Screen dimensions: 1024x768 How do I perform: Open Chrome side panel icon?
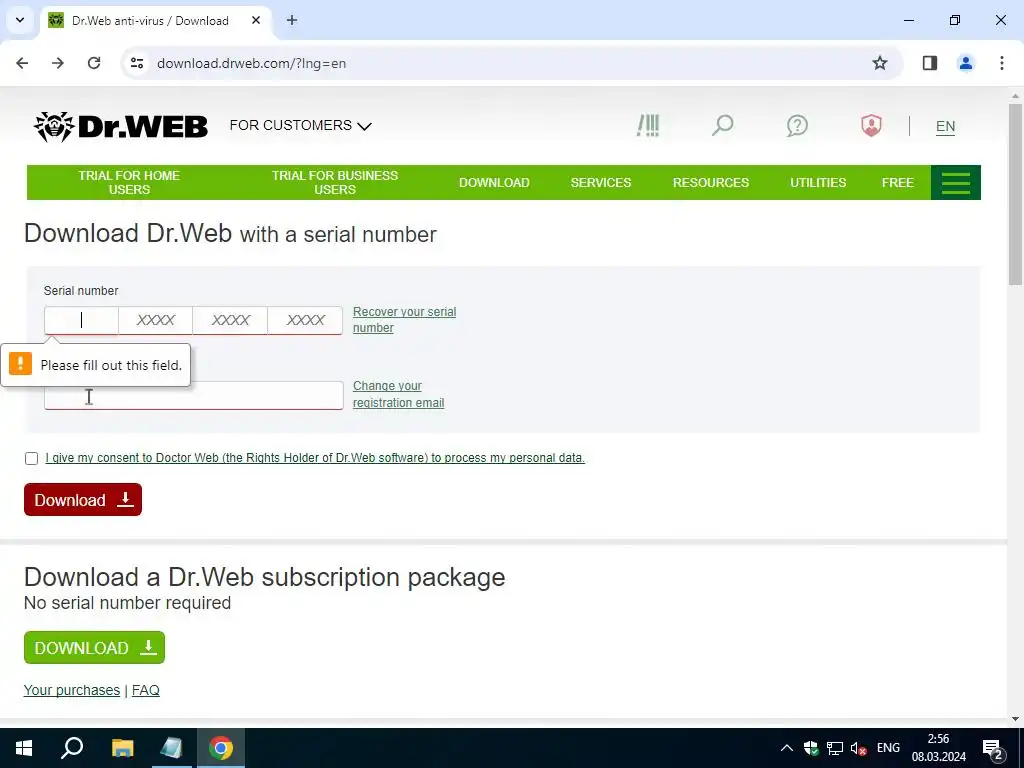(x=930, y=63)
